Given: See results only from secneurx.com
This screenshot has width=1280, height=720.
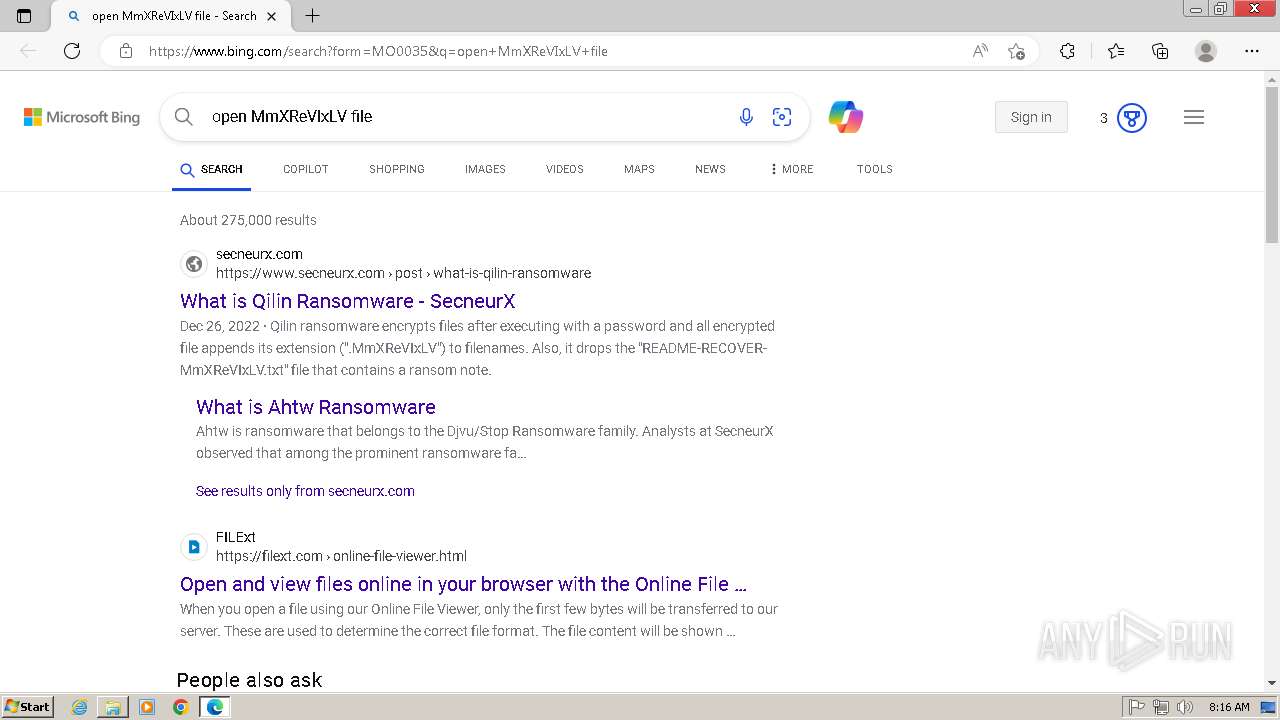Looking at the screenshot, I should [x=305, y=491].
